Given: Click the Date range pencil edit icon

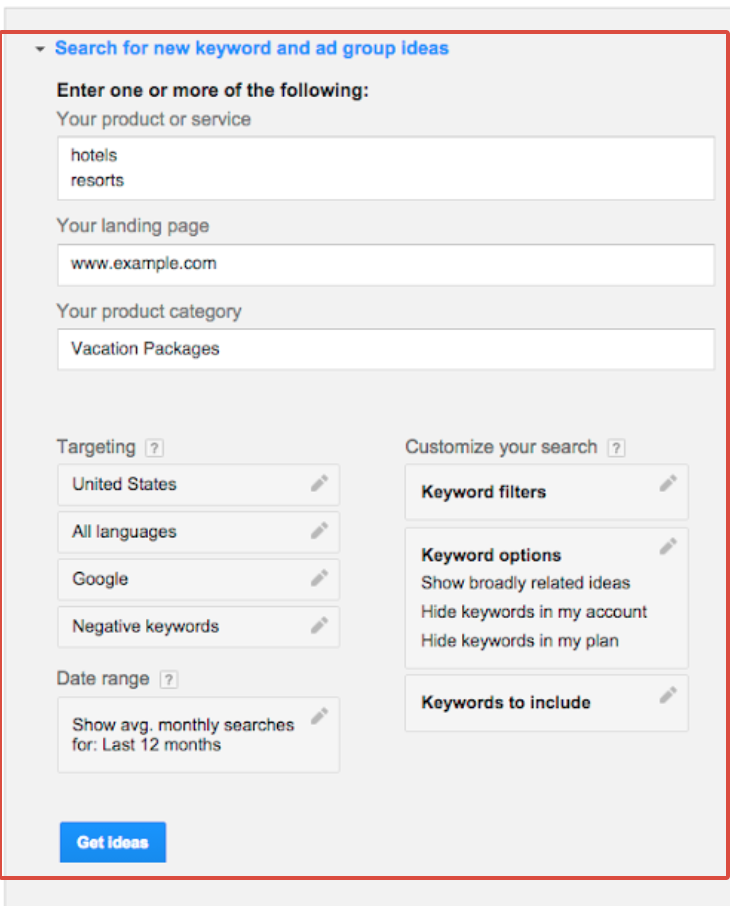Looking at the screenshot, I should (x=319, y=716).
